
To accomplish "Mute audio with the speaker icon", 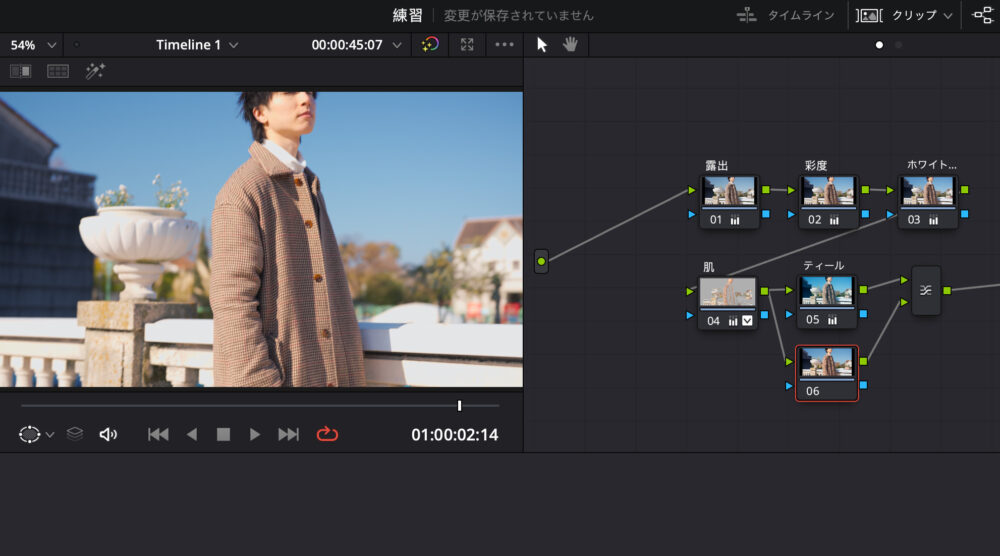I will pos(108,434).
